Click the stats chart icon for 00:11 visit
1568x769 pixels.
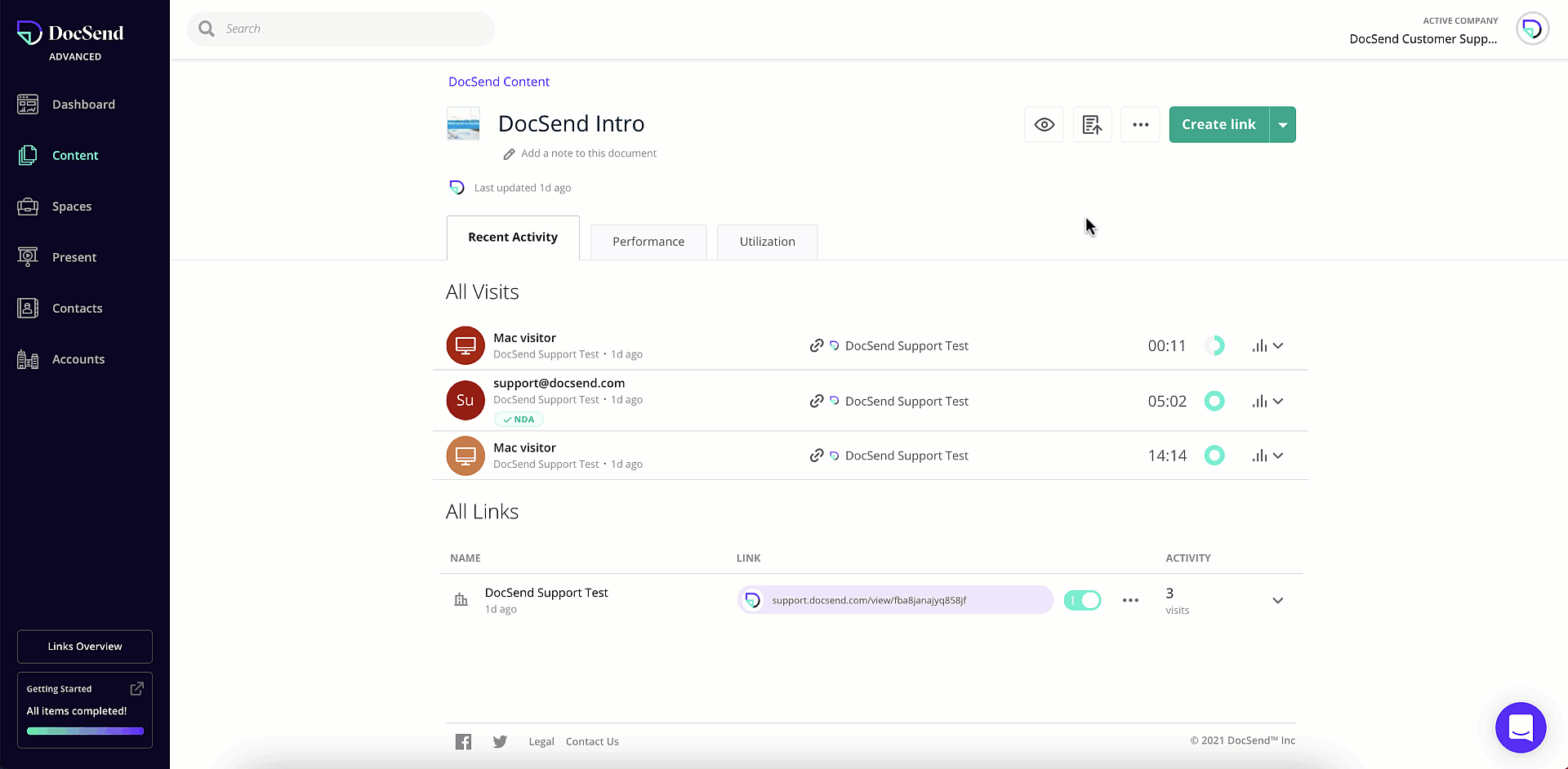tap(1259, 346)
